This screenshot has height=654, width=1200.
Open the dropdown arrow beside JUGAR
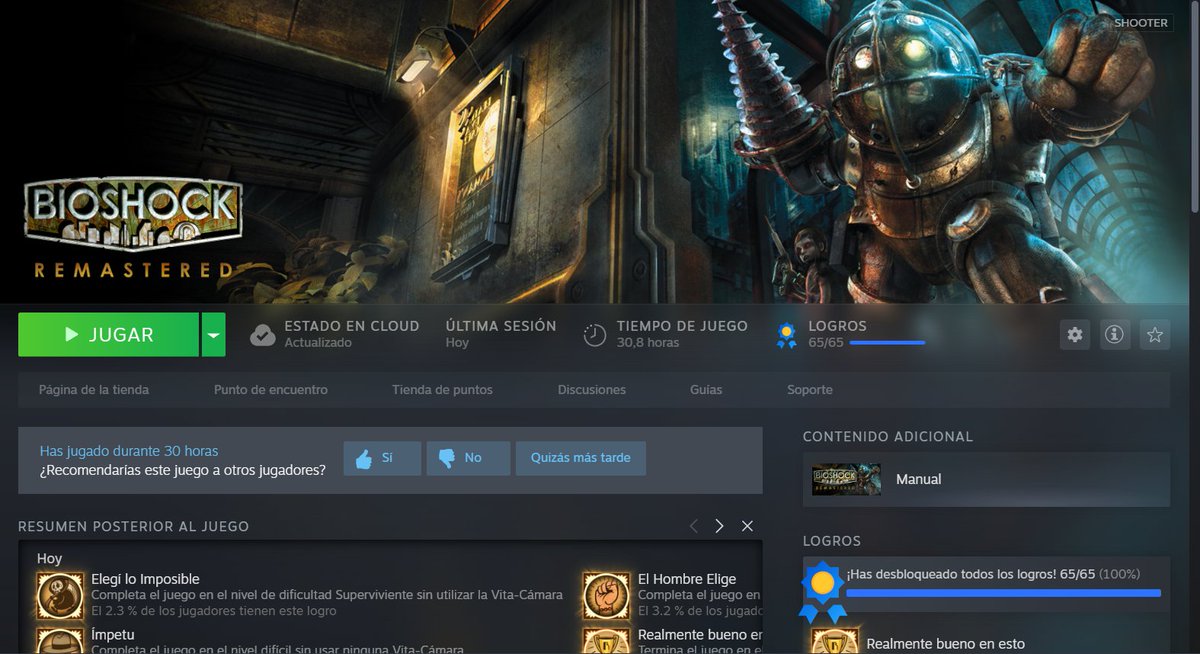point(213,335)
